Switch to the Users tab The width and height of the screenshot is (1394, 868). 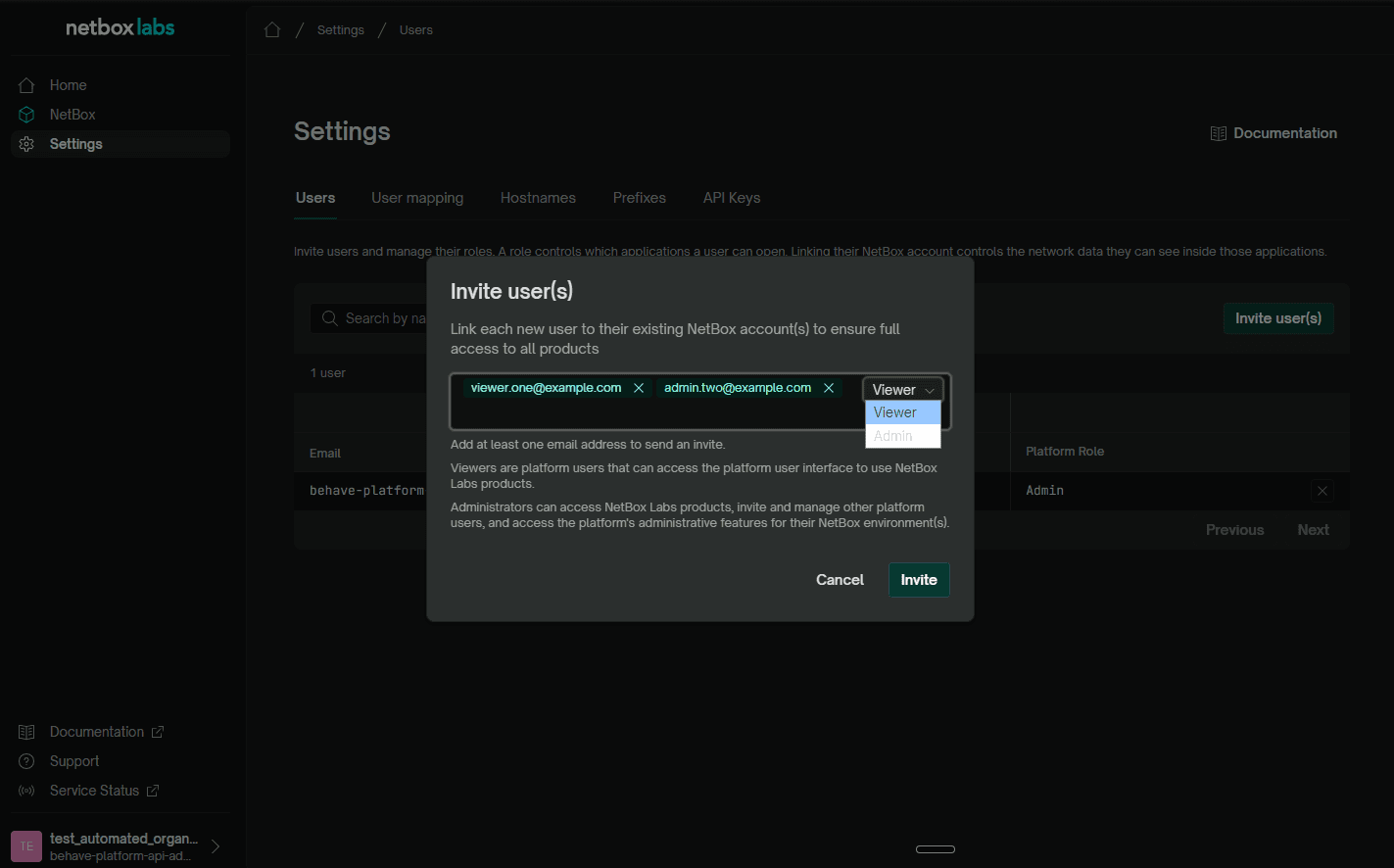point(315,198)
